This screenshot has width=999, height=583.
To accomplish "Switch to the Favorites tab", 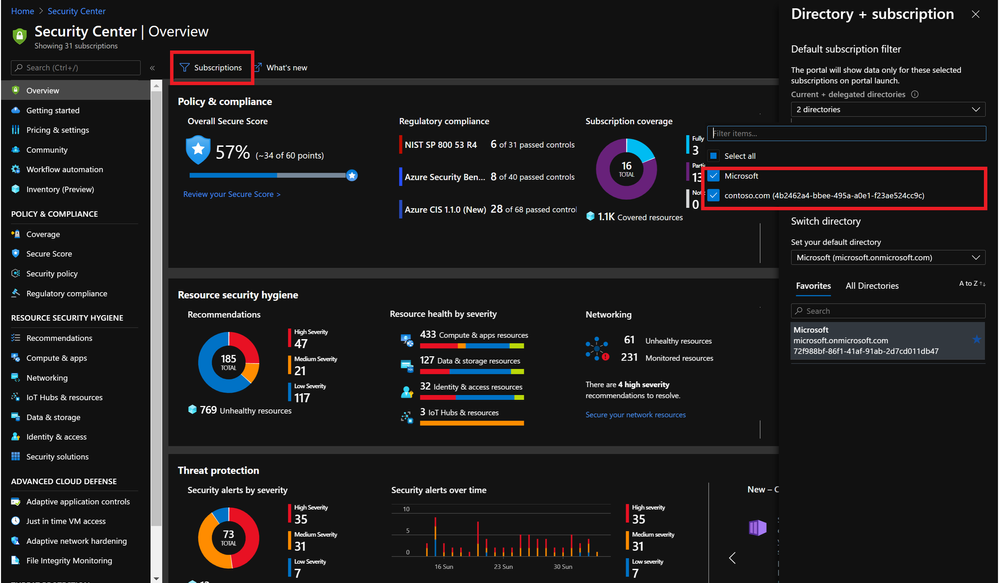I will 813,286.
